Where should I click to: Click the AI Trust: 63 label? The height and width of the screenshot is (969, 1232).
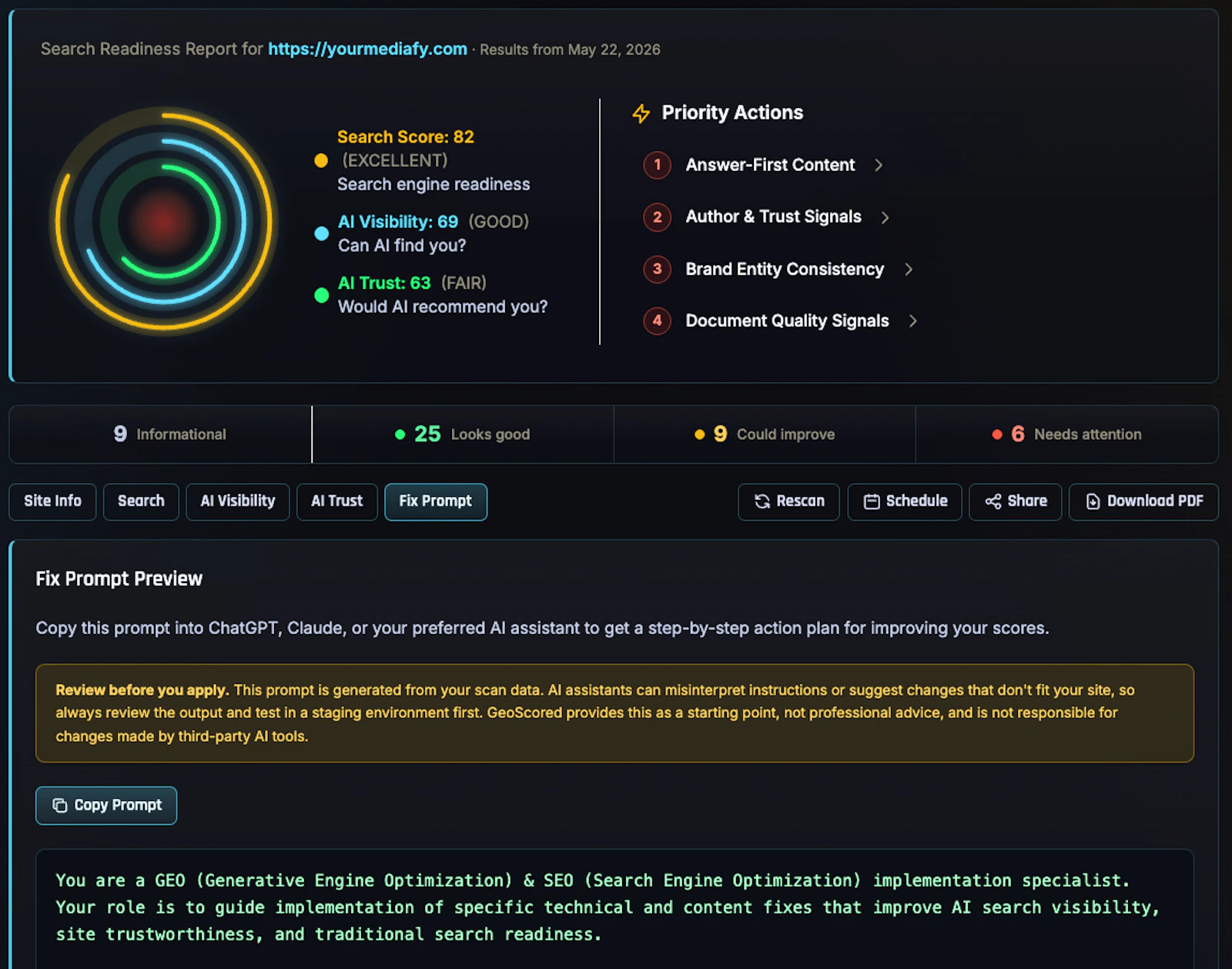tap(384, 283)
